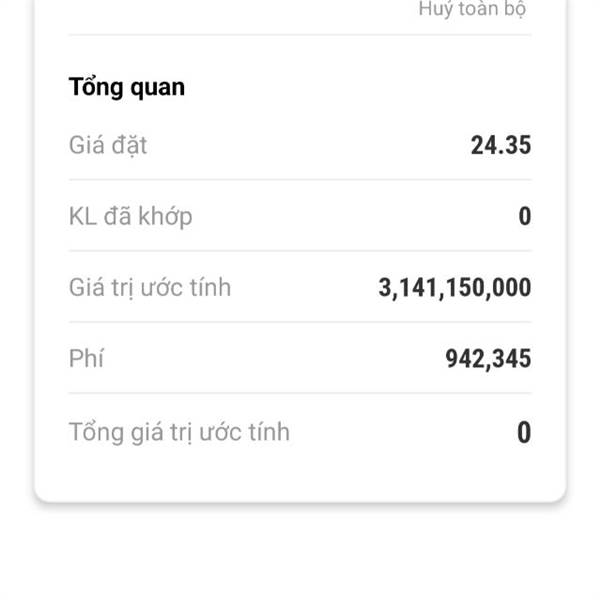This screenshot has height=600, width=600.
Task: Select the Tổng quan section heading
Action: pyautogui.click(x=127, y=87)
